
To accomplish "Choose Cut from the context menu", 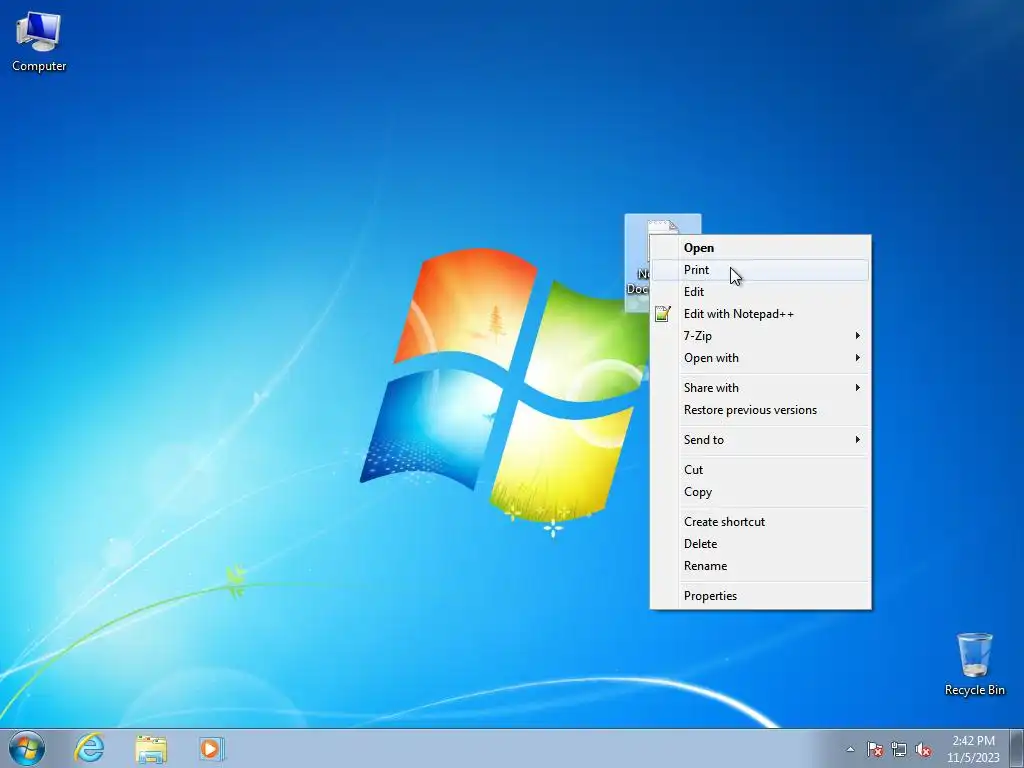I will (x=761, y=470).
